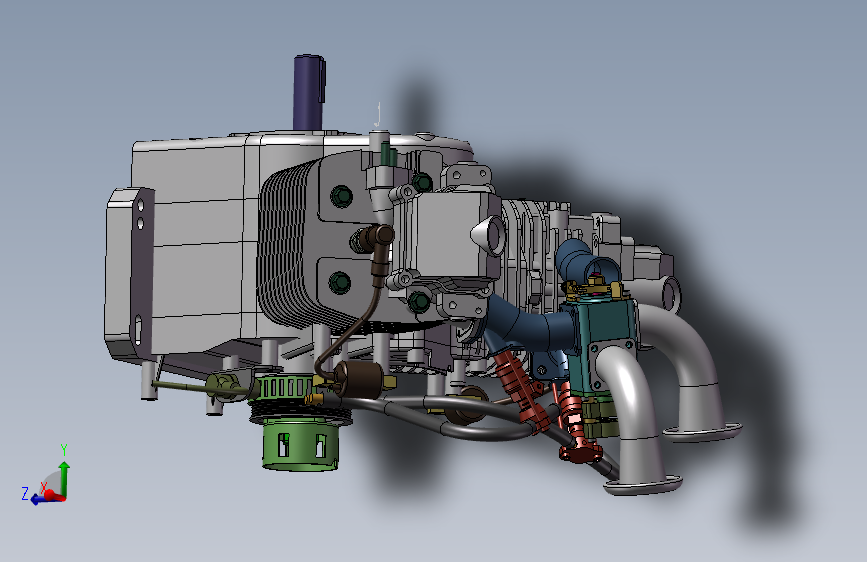Click the green Y axis of the triad

(64, 479)
